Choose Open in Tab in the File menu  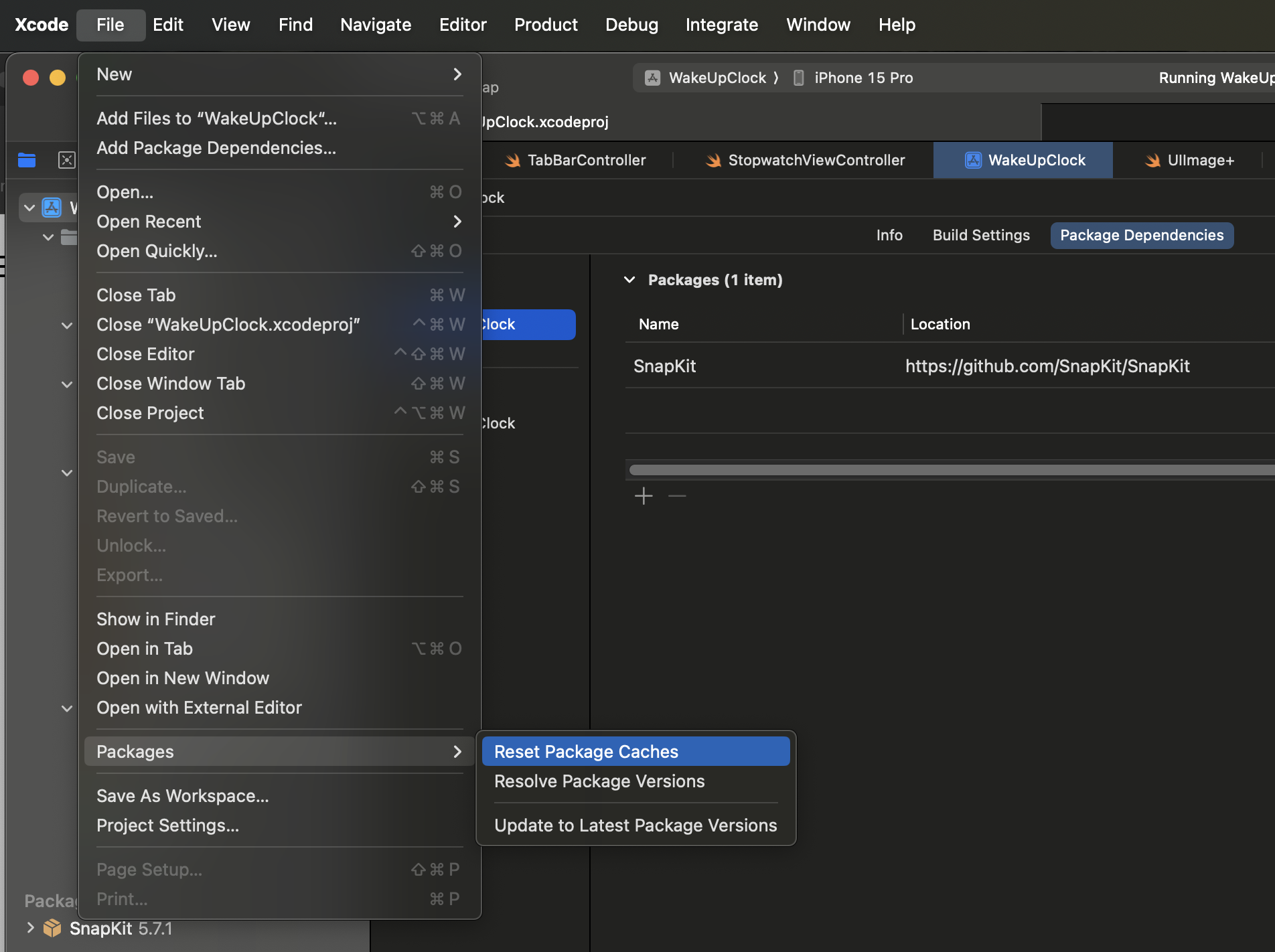pyautogui.click(x=280, y=649)
